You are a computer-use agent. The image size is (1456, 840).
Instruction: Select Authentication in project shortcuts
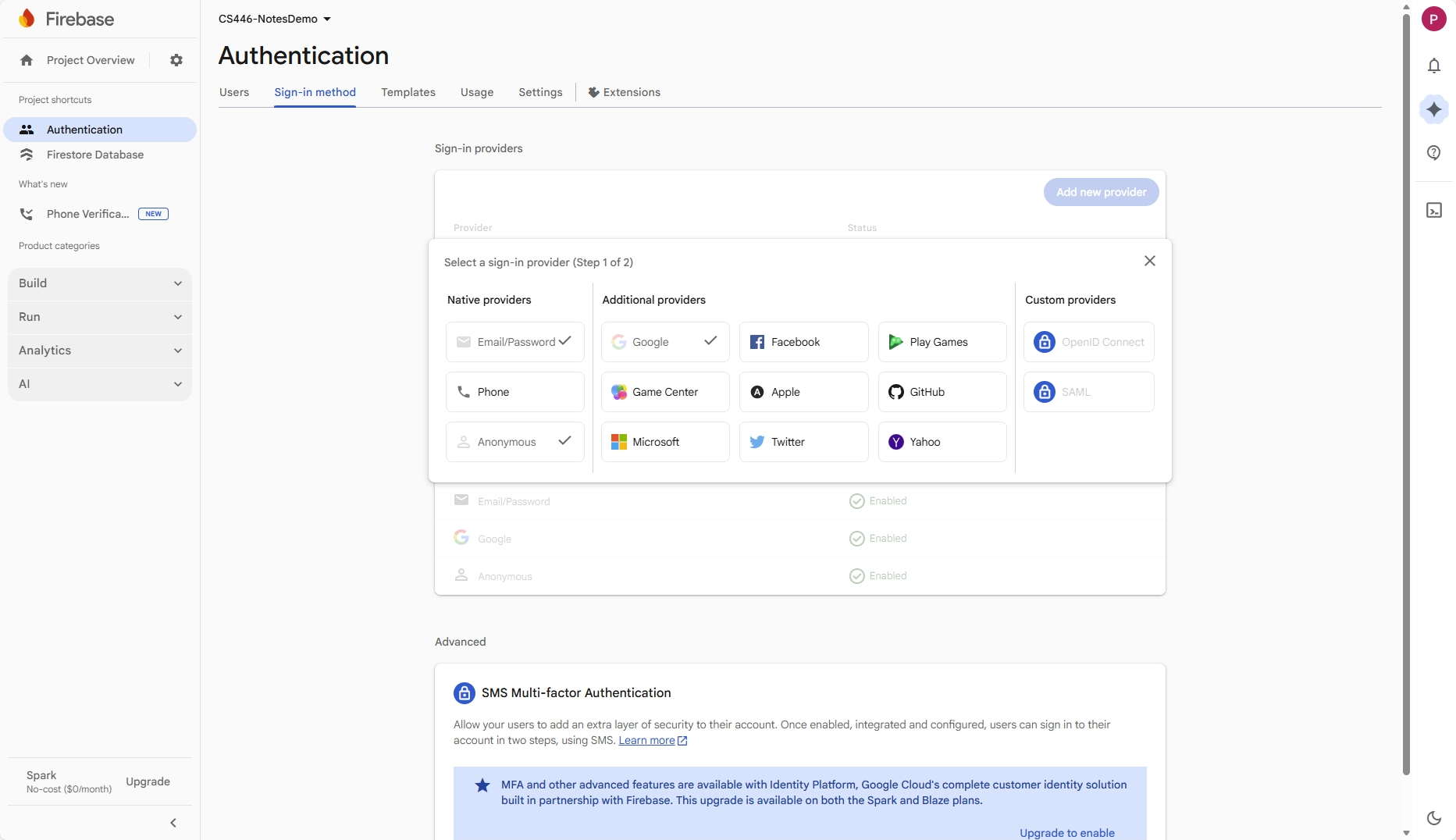84,130
